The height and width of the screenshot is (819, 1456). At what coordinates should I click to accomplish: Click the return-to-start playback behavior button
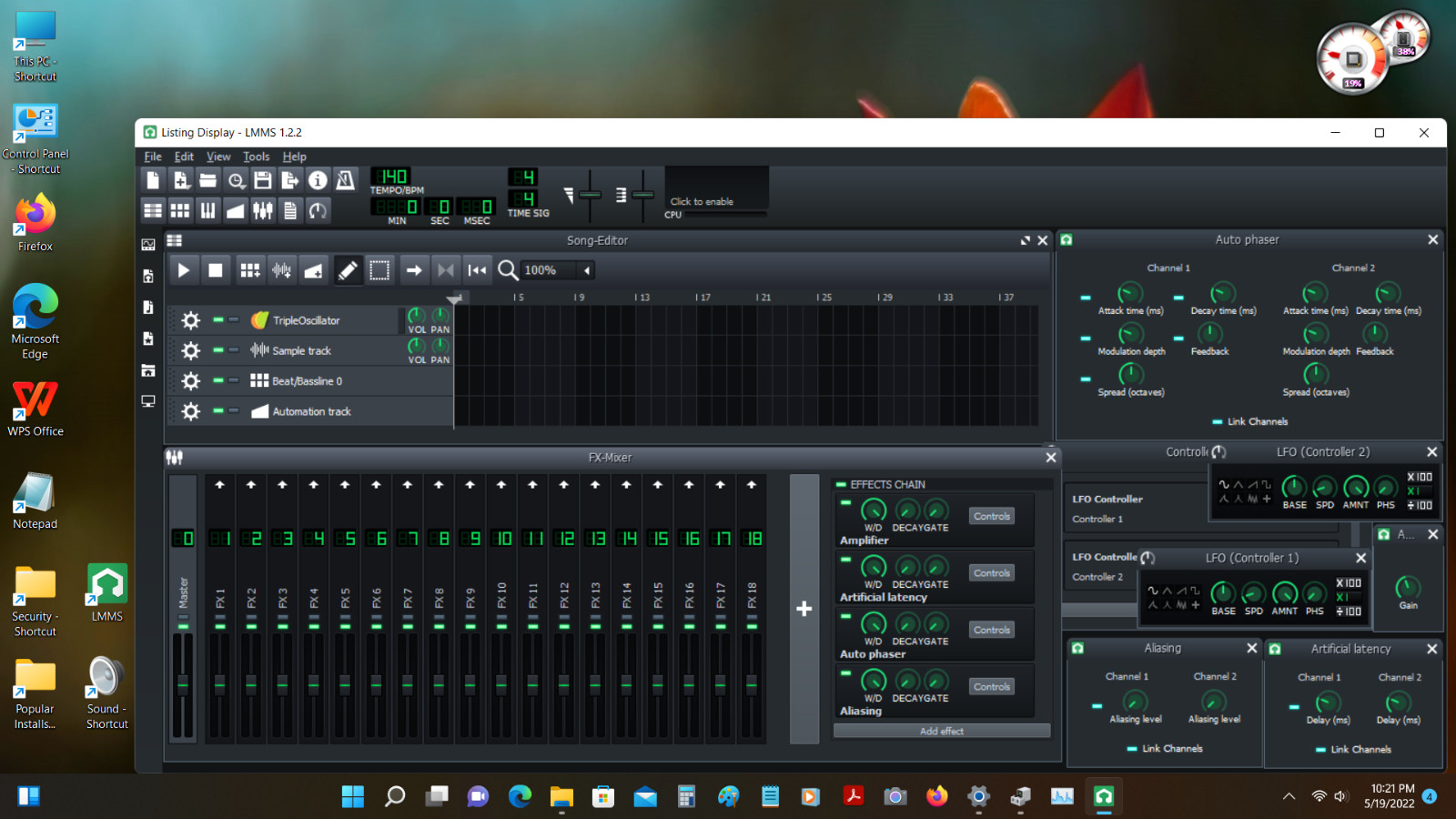477,270
